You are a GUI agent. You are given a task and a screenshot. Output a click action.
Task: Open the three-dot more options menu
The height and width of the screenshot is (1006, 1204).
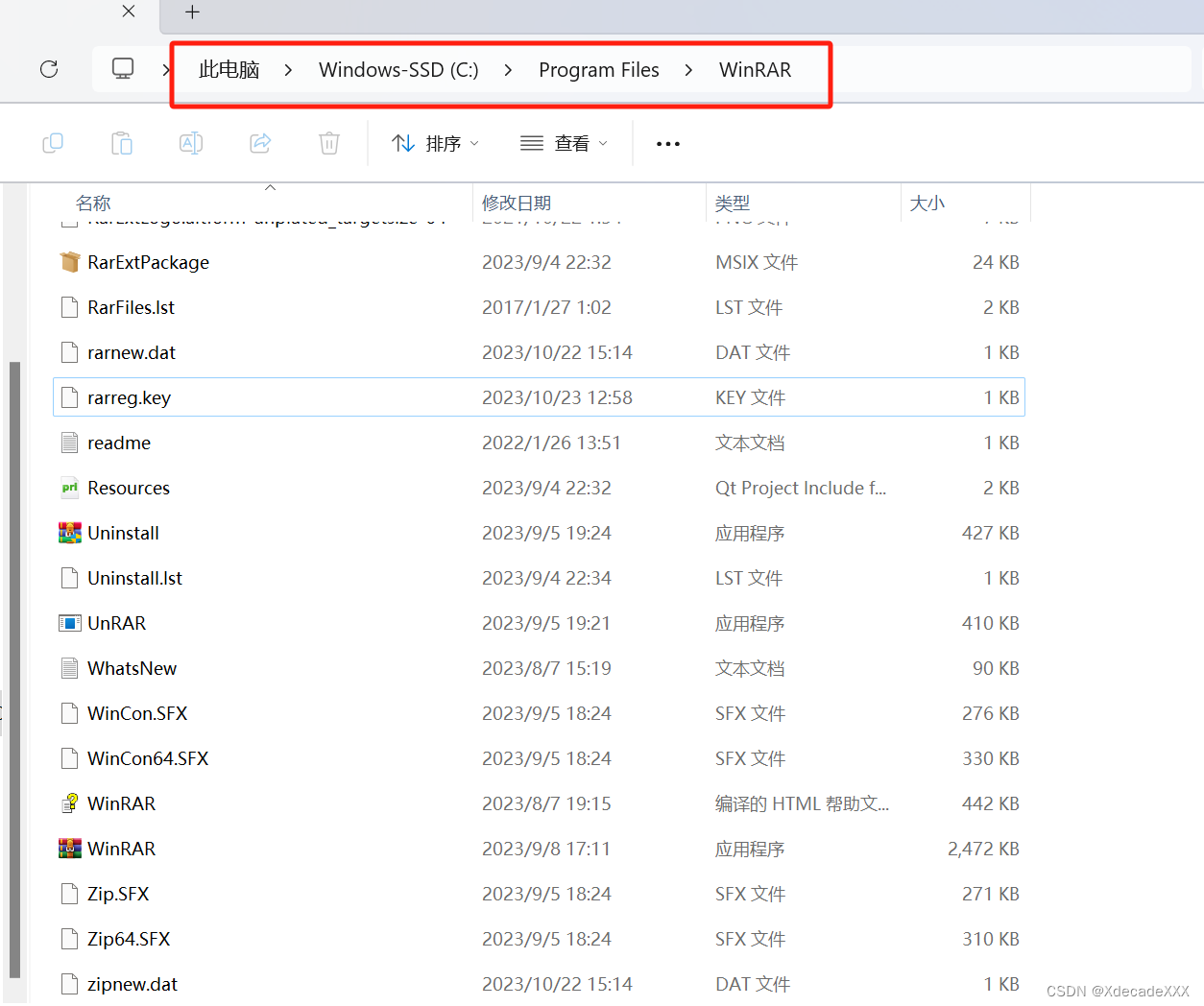[x=668, y=144]
